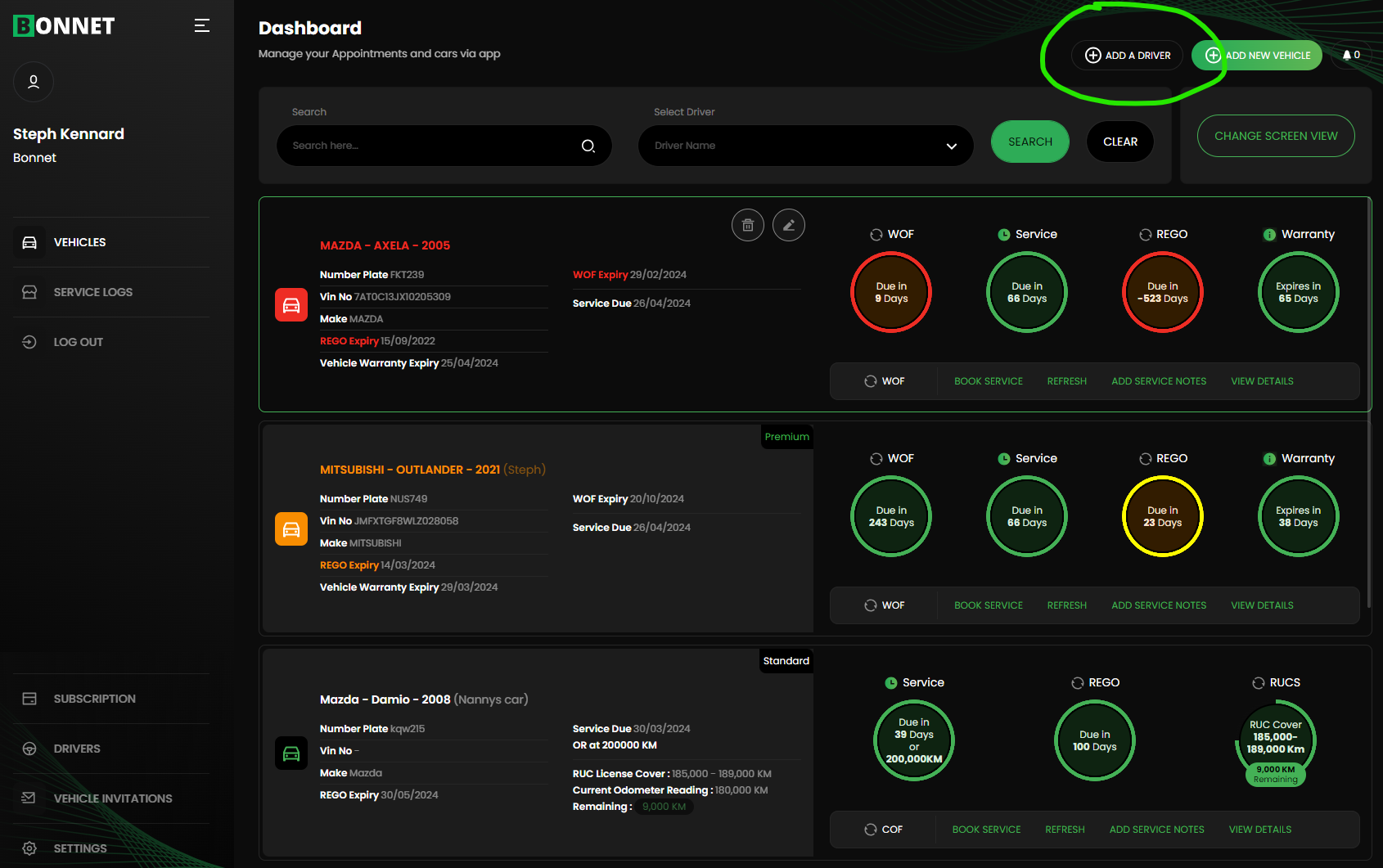Click the Mazda Axela WOF 'Due in 9 Days' ring
The width and height of the screenshot is (1383, 868).
click(891, 292)
